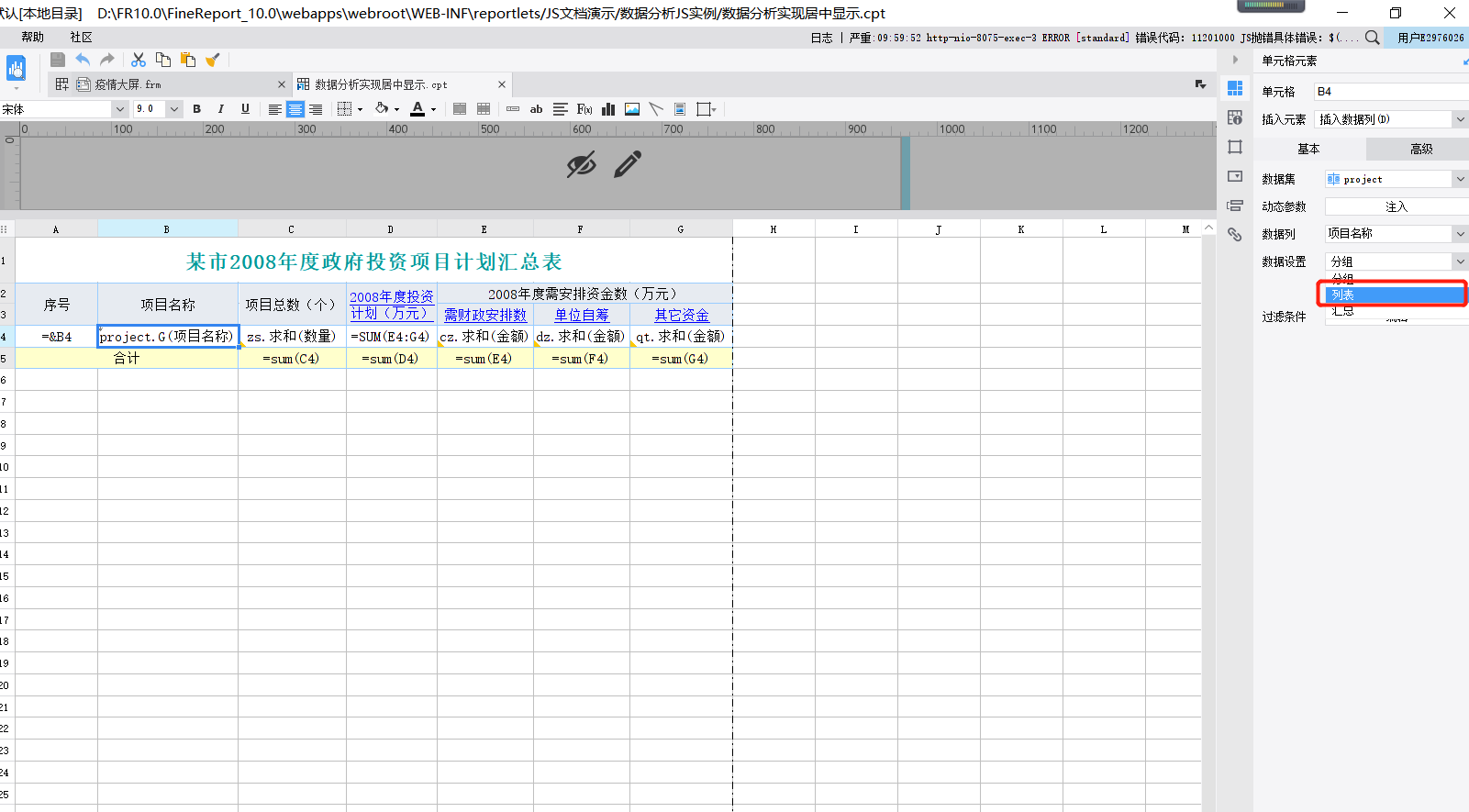The height and width of the screenshot is (812, 1469).
Task: Expand the 数据设置 分组 dropdown
Action: point(1460,261)
